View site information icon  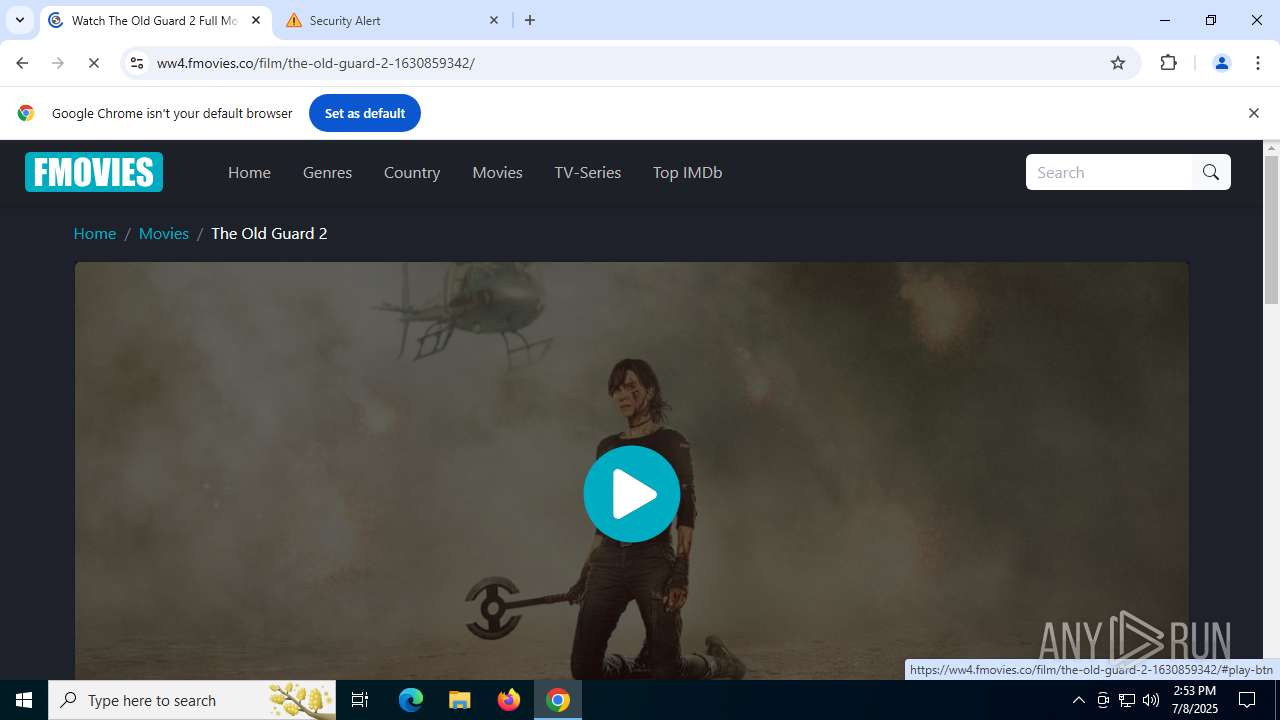pyautogui.click(x=137, y=63)
